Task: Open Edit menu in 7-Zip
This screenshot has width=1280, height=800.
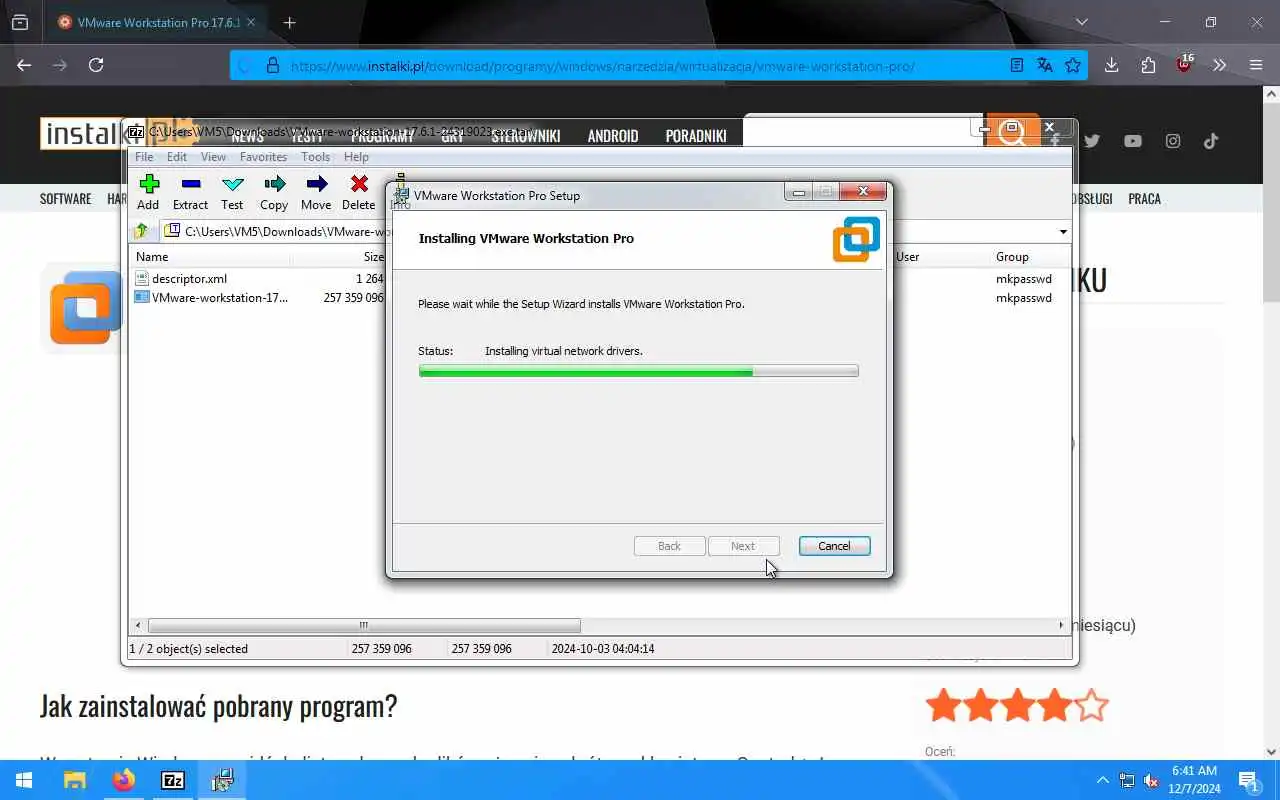Action: coord(177,157)
